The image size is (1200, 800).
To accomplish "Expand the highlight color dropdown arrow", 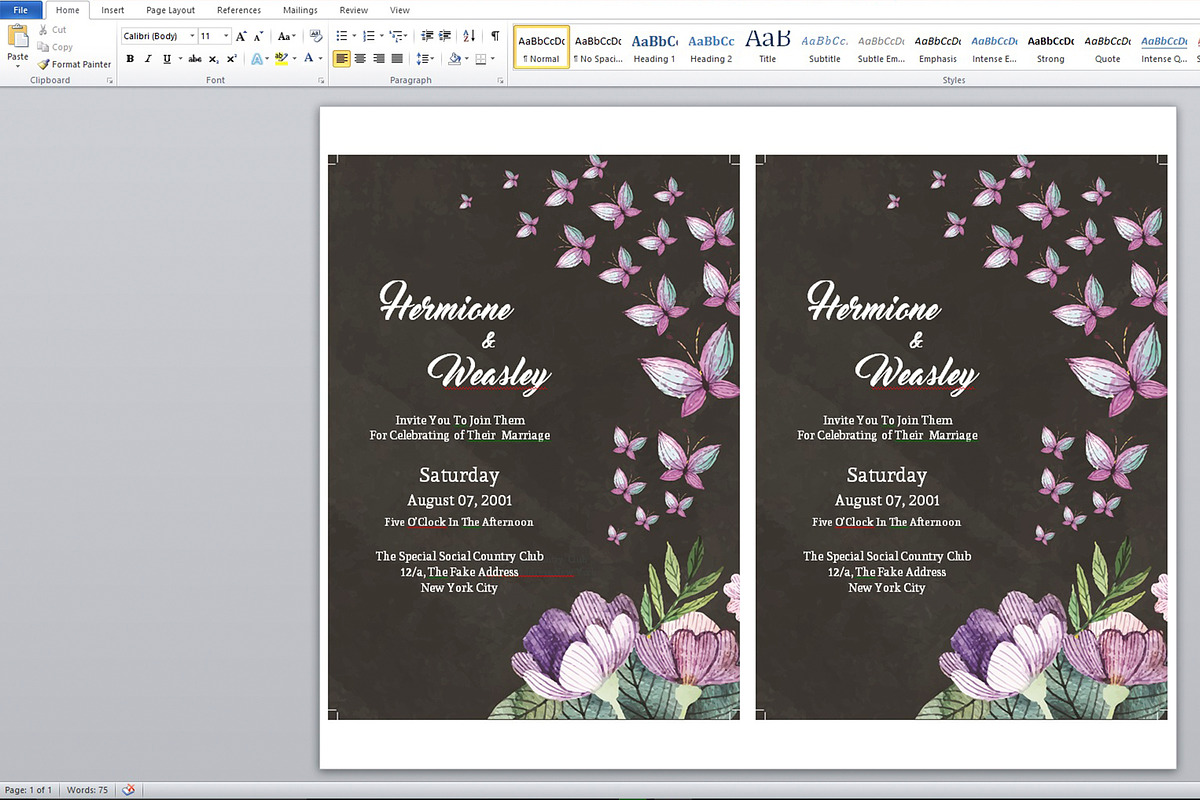I will pyautogui.click(x=295, y=59).
